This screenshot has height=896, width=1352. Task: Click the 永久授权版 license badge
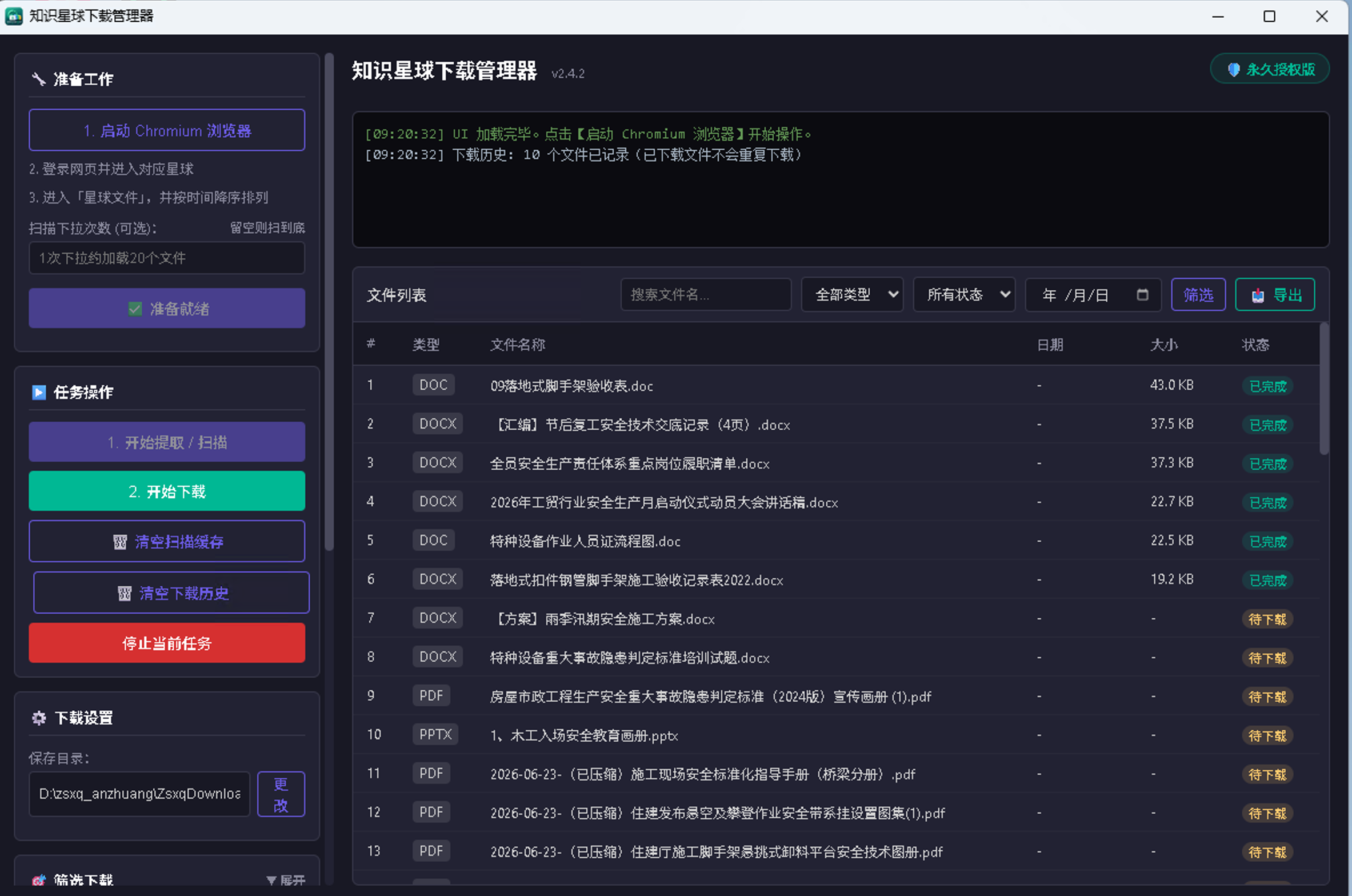pos(1270,69)
